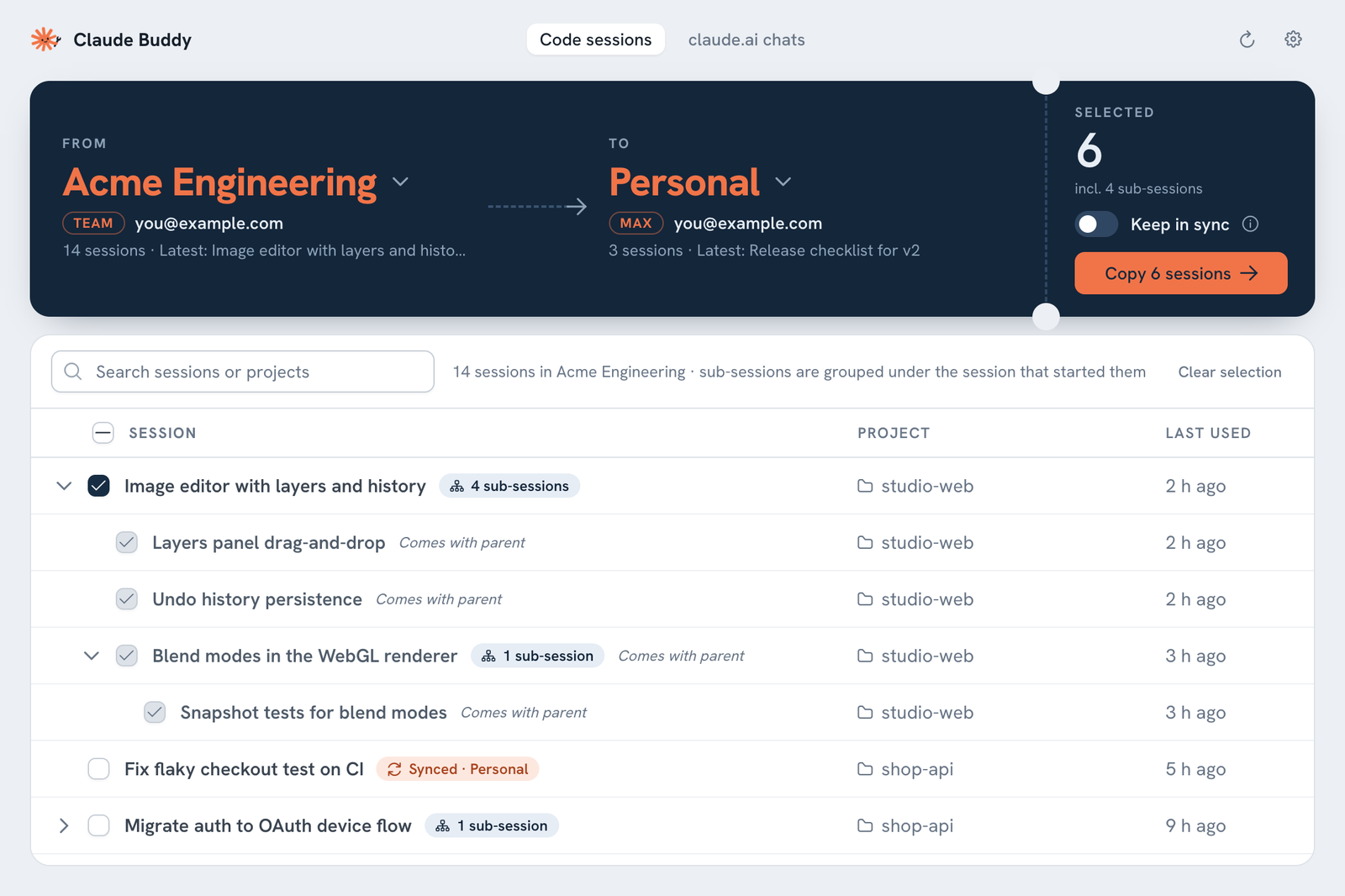This screenshot has height=896, width=1345.
Task: Click folder icon on Image editor row
Action: click(x=865, y=486)
